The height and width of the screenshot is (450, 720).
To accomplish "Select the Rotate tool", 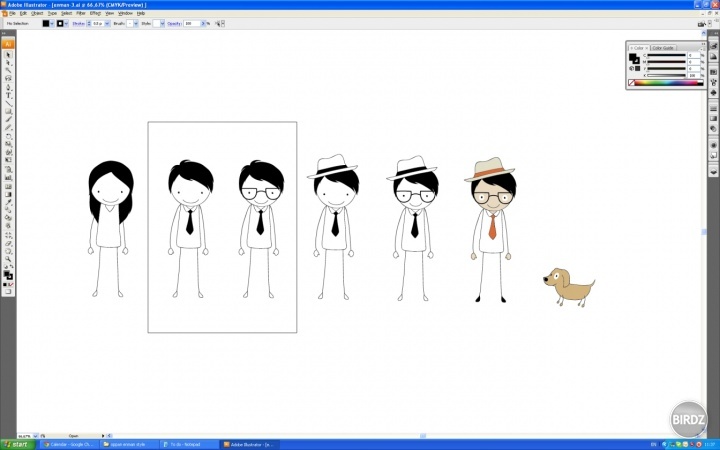I will (8, 136).
